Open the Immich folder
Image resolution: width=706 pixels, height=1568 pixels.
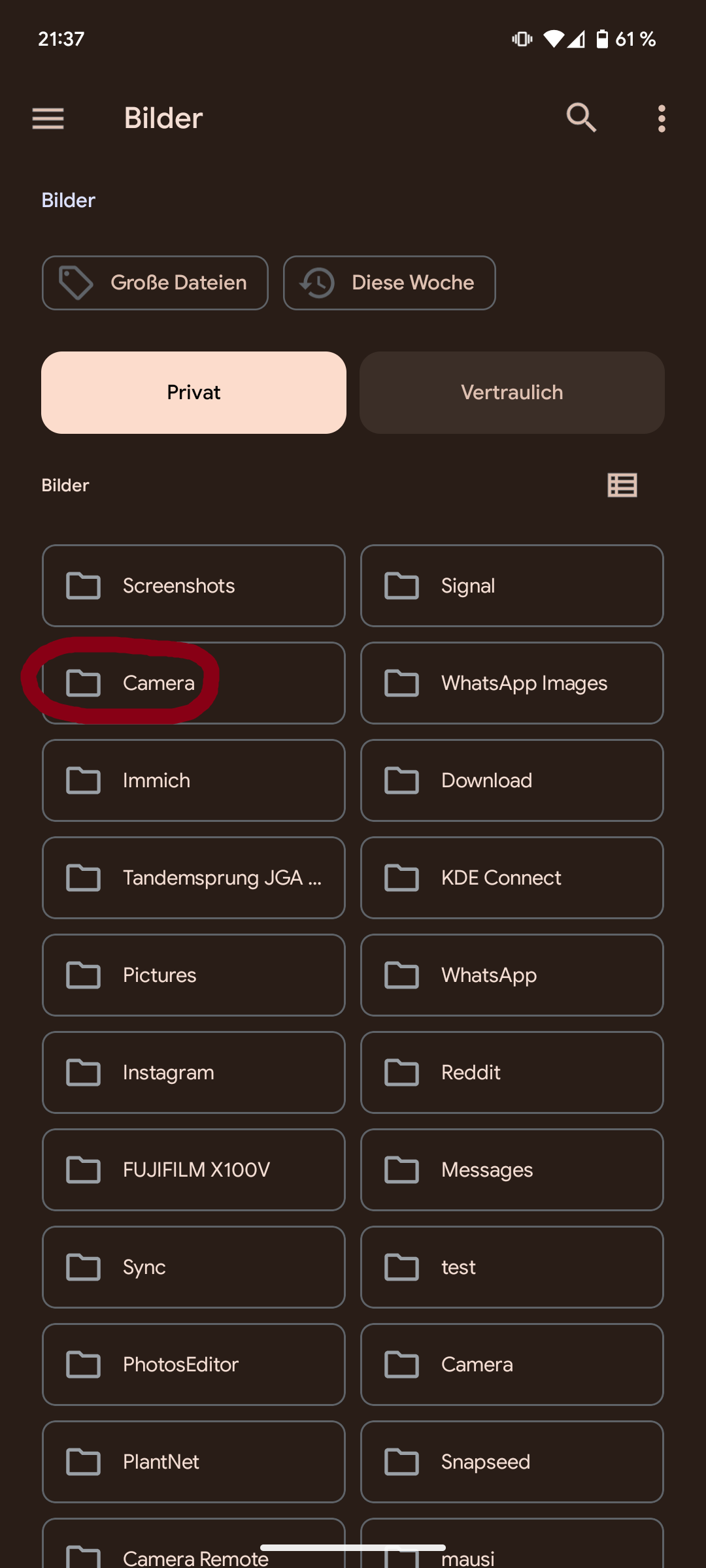coord(193,781)
